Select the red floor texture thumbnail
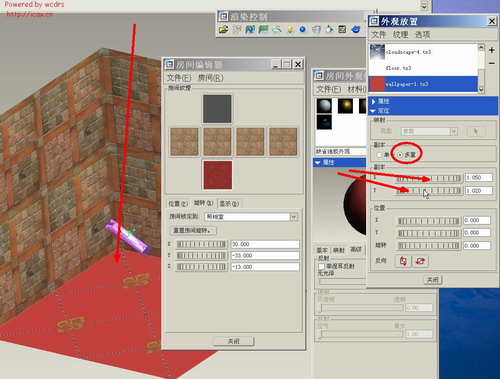 coord(218,175)
